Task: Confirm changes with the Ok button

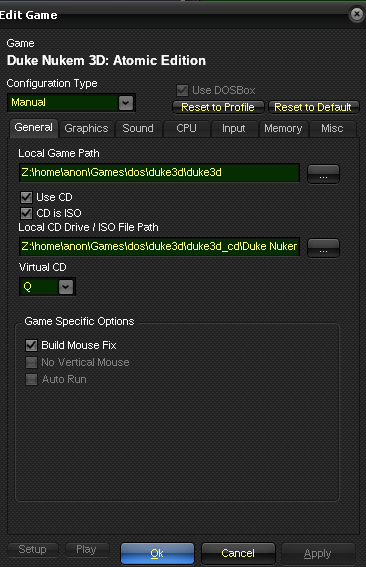Action: pos(157,553)
